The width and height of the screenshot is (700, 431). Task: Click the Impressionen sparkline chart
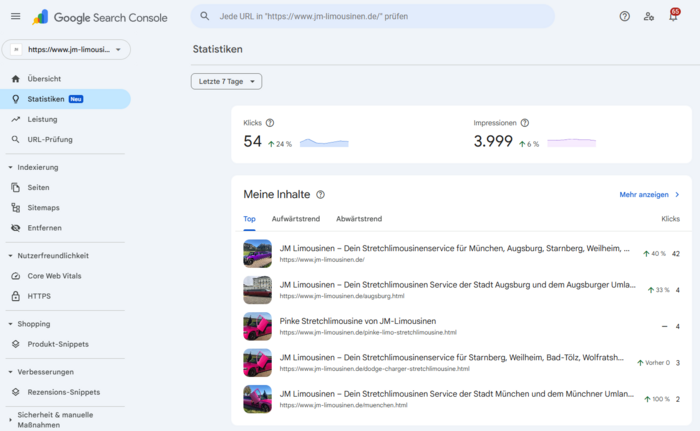[571, 142]
